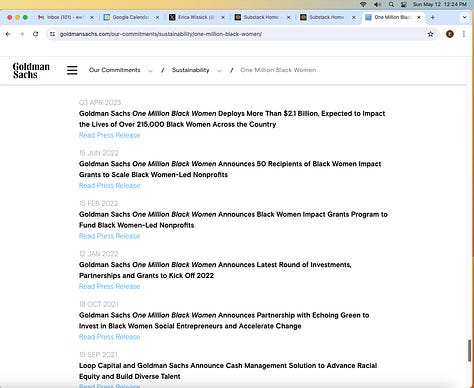Close the first Substack Home tab
Image resolution: width=474 pixels, height=388 pixels.
[x=288, y=17]
